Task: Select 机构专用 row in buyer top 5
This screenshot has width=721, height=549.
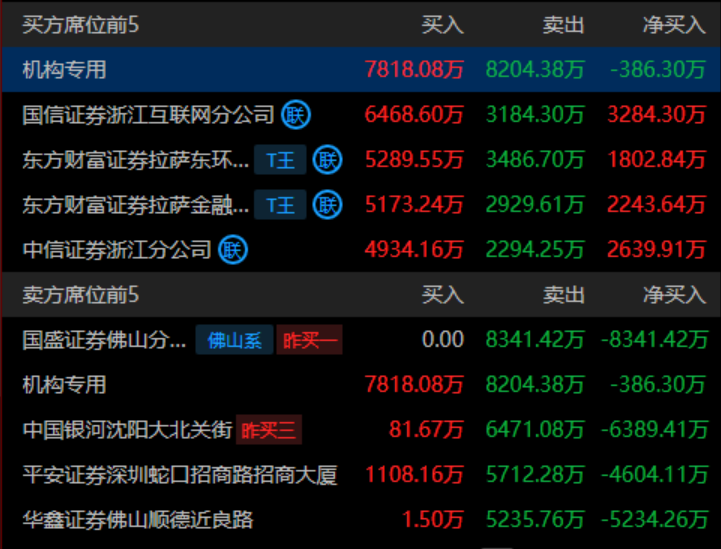Action: 361,69
